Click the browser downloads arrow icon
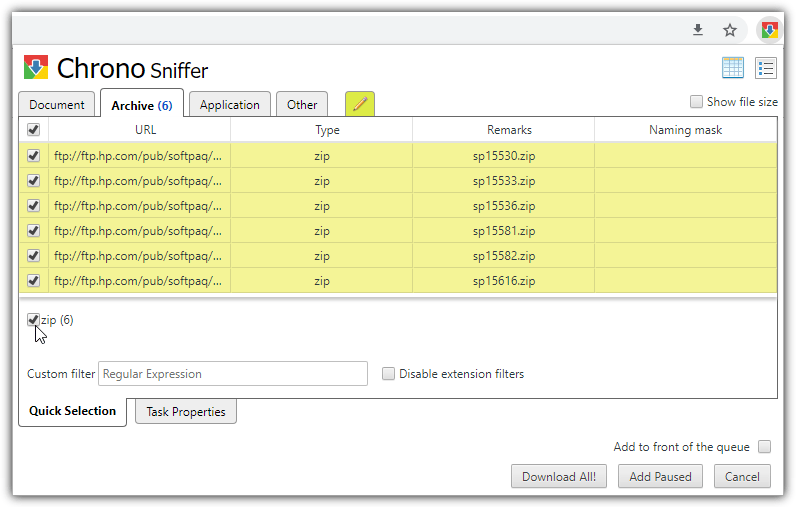This screenshot has height=507, width=796. [x=698, y=30]
